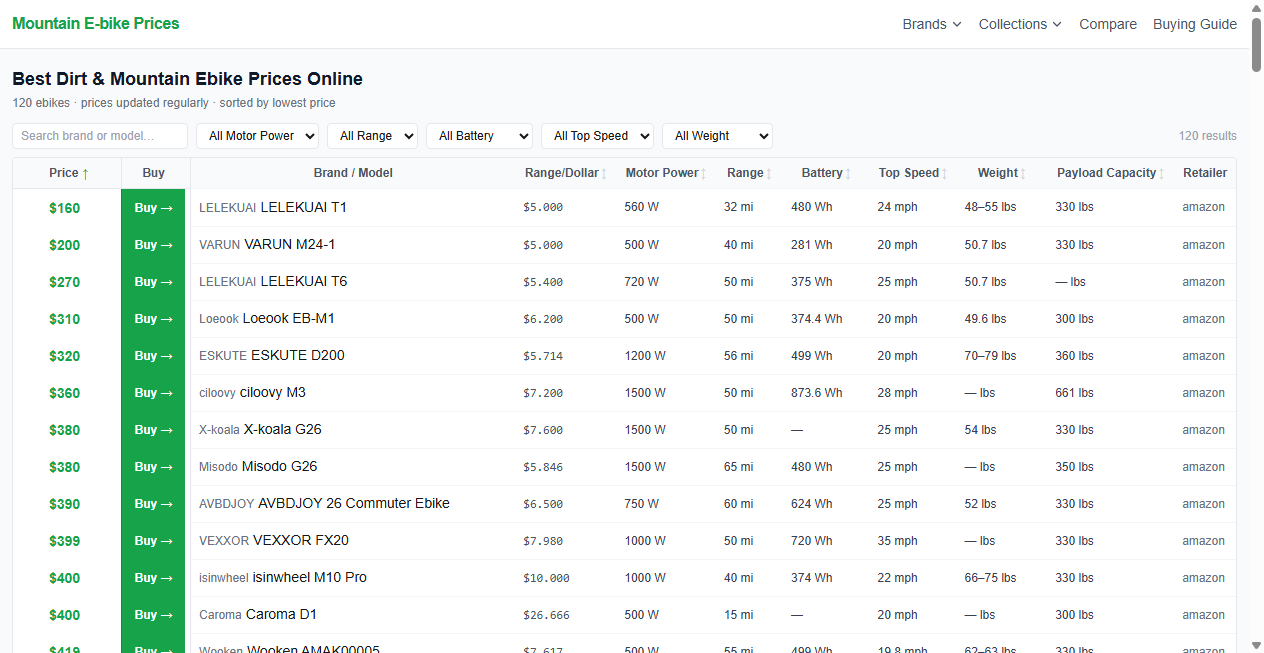
Task: Click the Mountain E-bike Prices logo
Action: [96, 23]
